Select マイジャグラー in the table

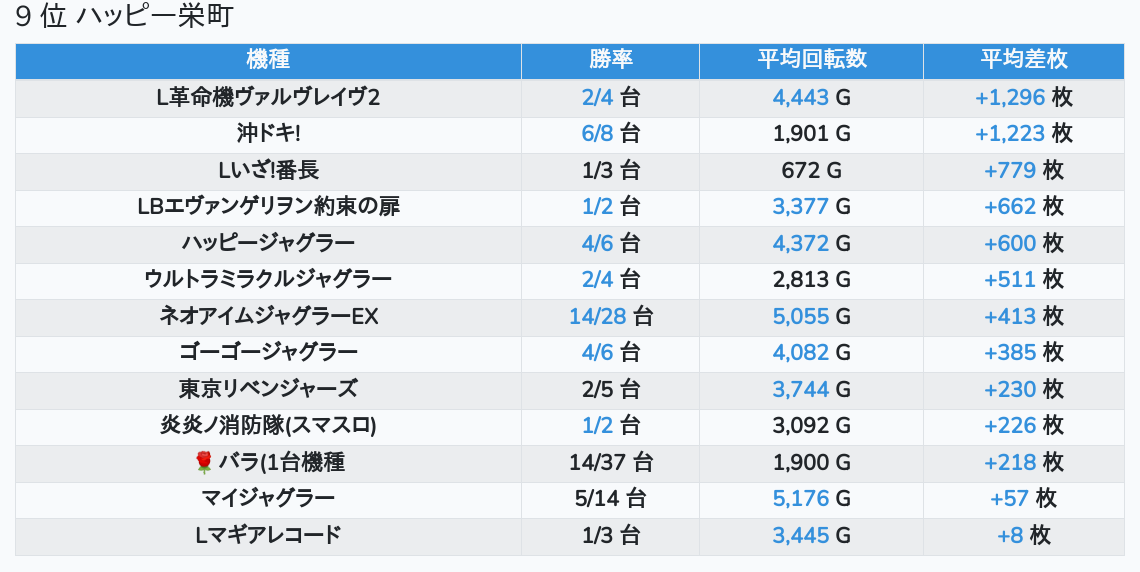(x=268, y=498)
